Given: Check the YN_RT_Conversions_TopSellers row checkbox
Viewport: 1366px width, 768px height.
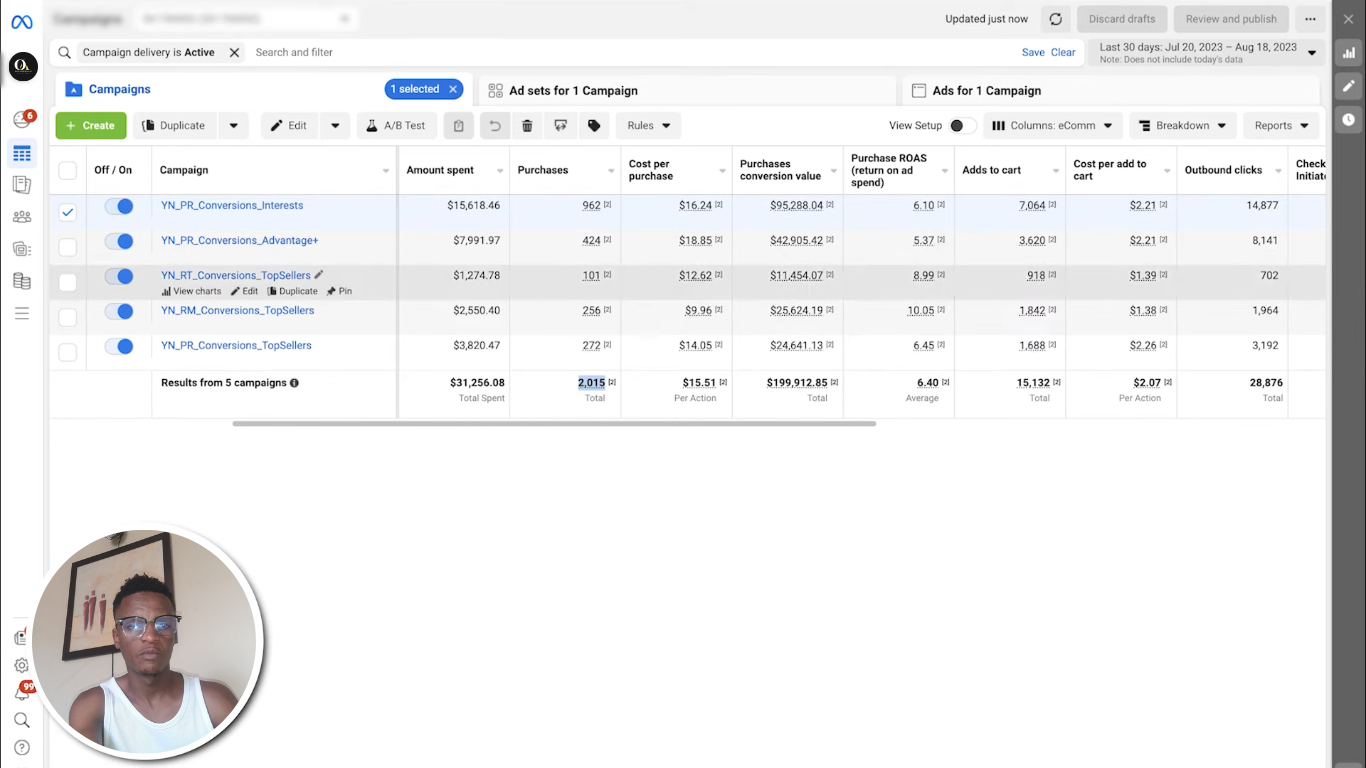Looking at the screenshot, I should pos(67,282).
